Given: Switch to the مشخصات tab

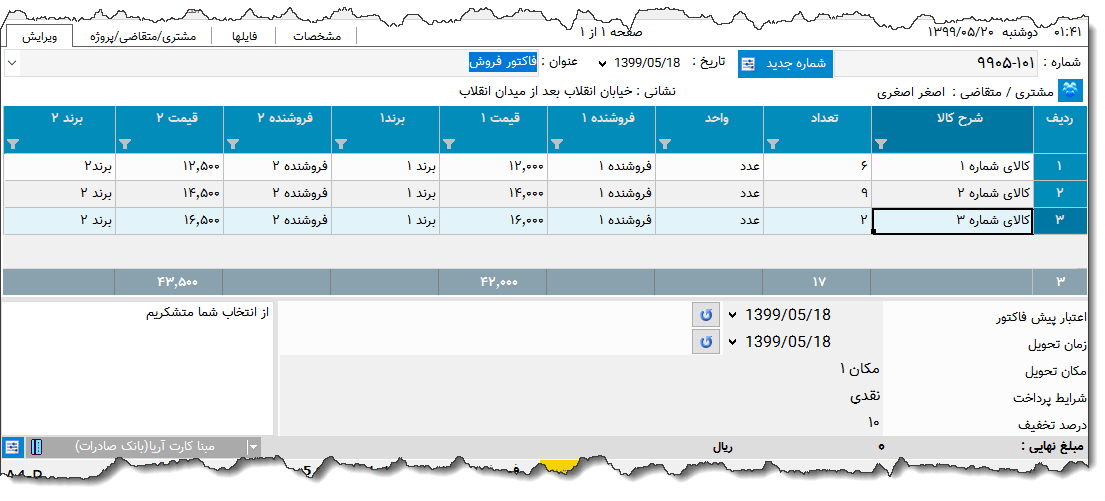Looking at the screenshot, I should tap(316, 37).
